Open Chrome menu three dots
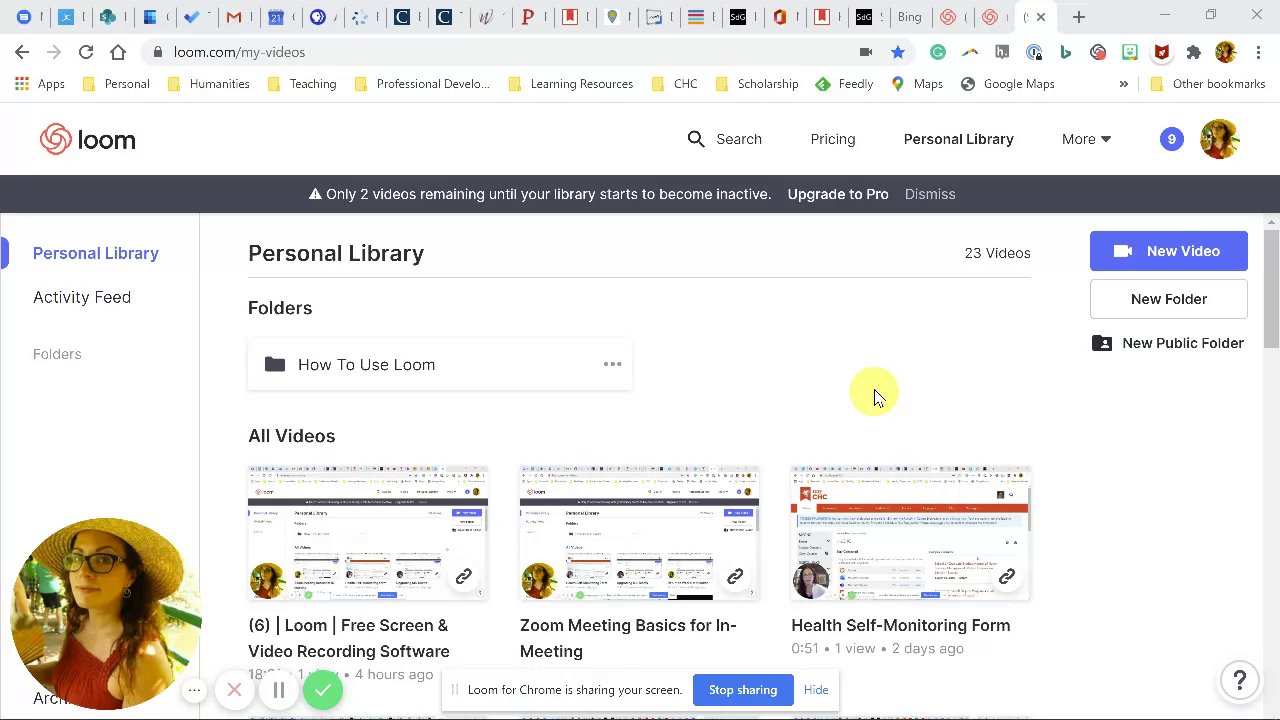Image resolution: width=1280 pixels, height=720 pixels. (1257, 52)
